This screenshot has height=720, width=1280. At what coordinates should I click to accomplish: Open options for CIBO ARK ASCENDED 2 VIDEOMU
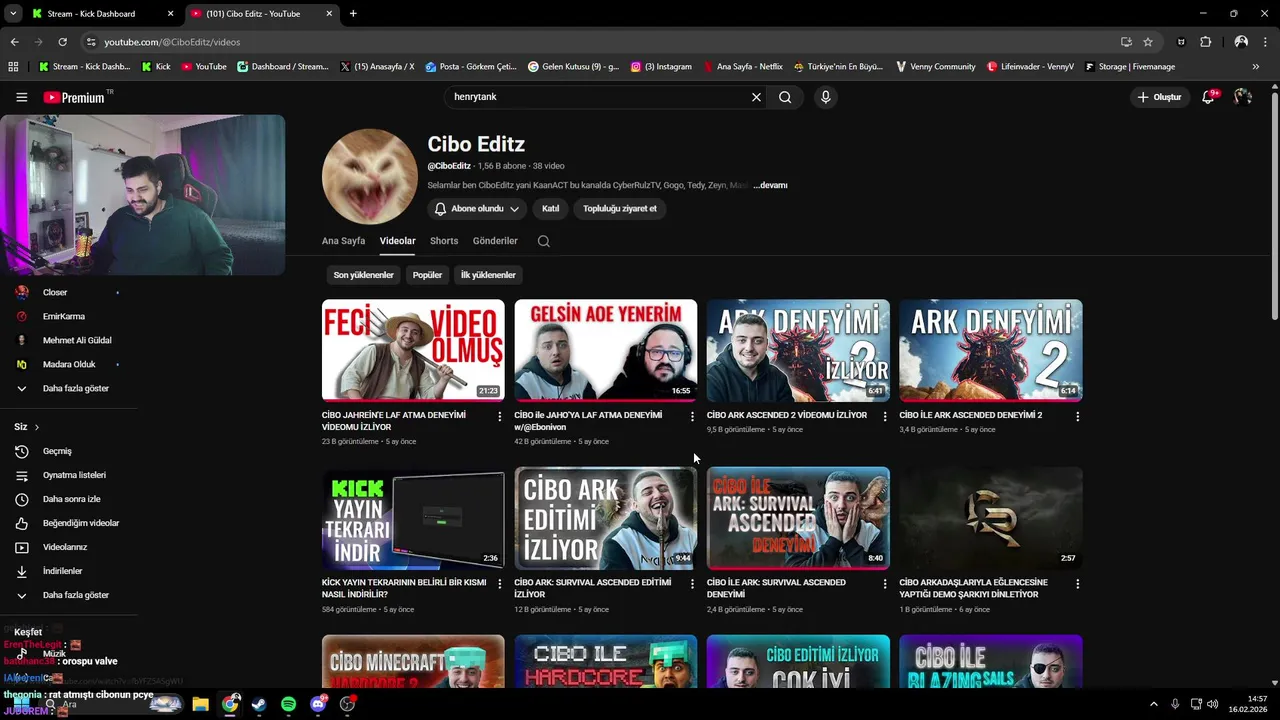[x=885, y=416]
